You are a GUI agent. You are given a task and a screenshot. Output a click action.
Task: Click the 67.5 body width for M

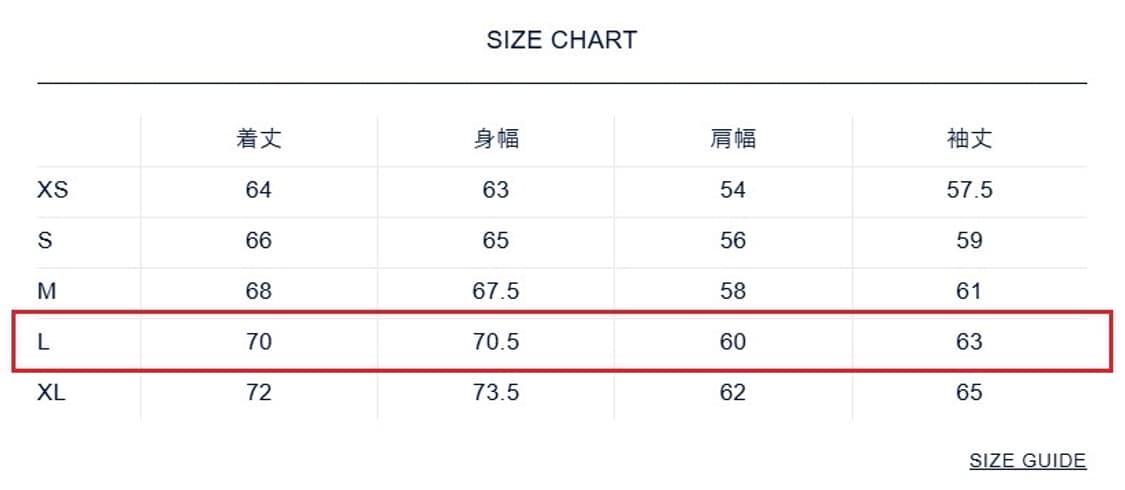[x=496, y=291]
